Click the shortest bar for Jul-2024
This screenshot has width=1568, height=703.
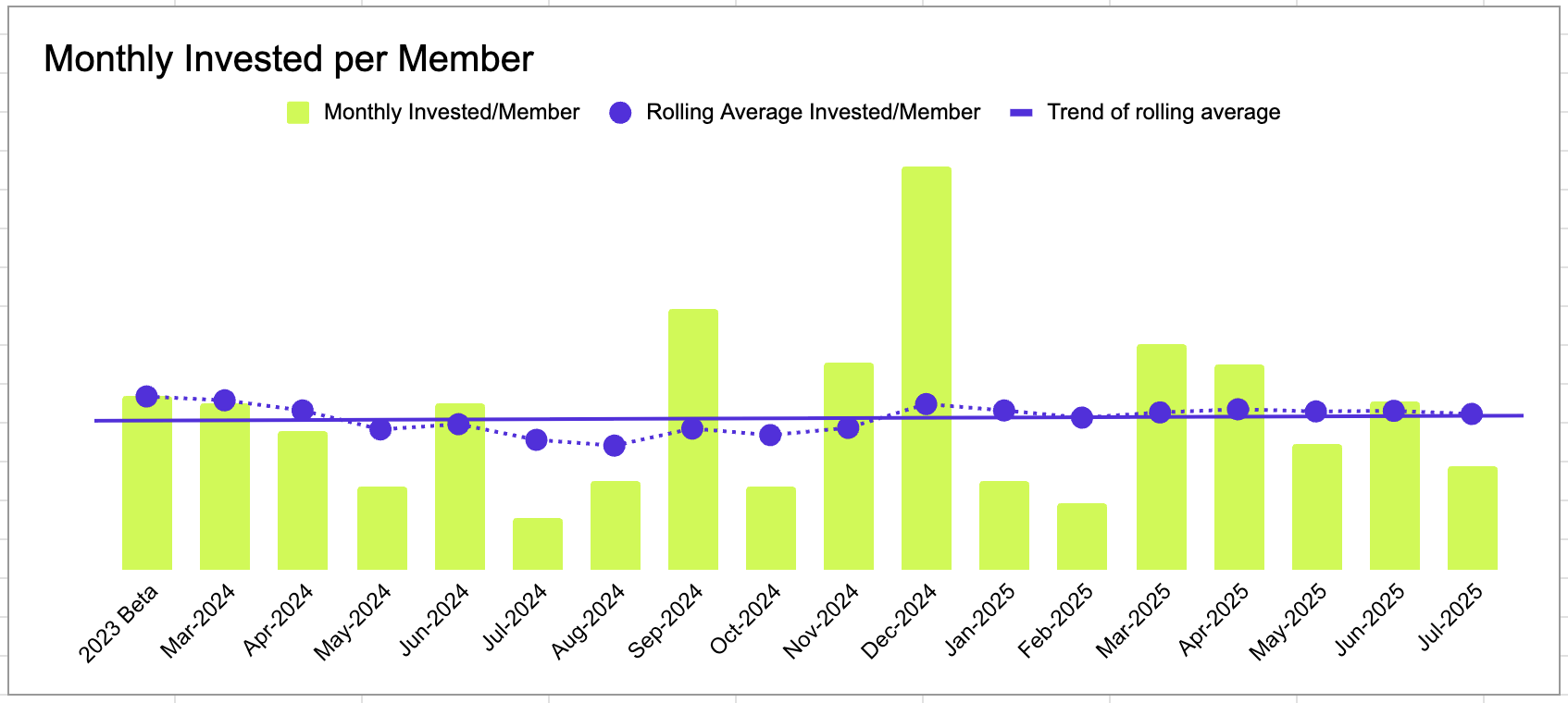(537, 544)
